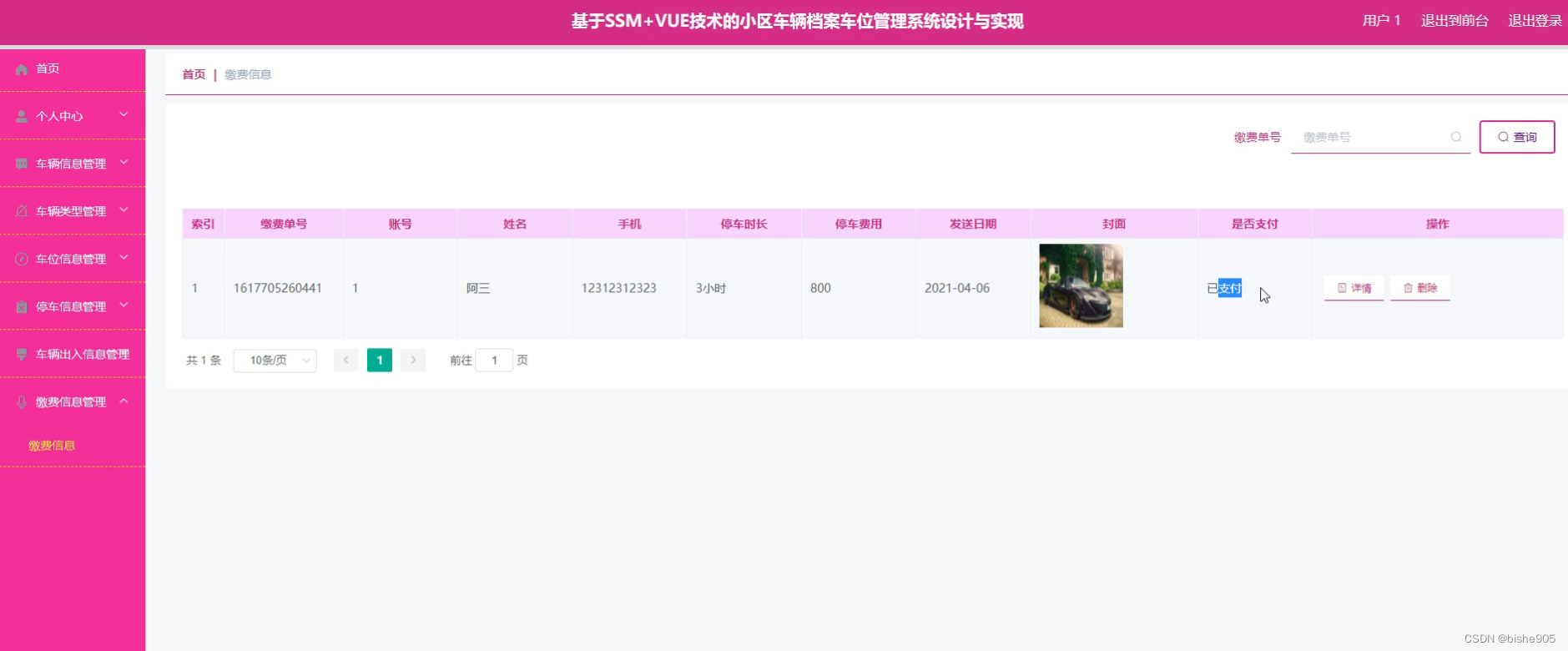The height and width of the screenshot is (651, 1568).
Task: Go to the previous page arrow
Action: tap(346, 361)
